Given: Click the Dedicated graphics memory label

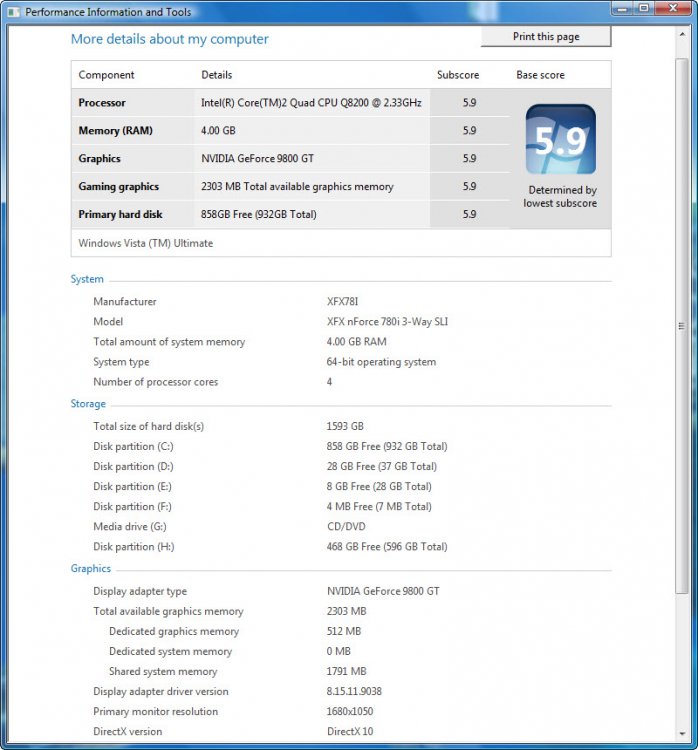Looking at the screenshot, I should pyautogui.click(x=174, y=631).
